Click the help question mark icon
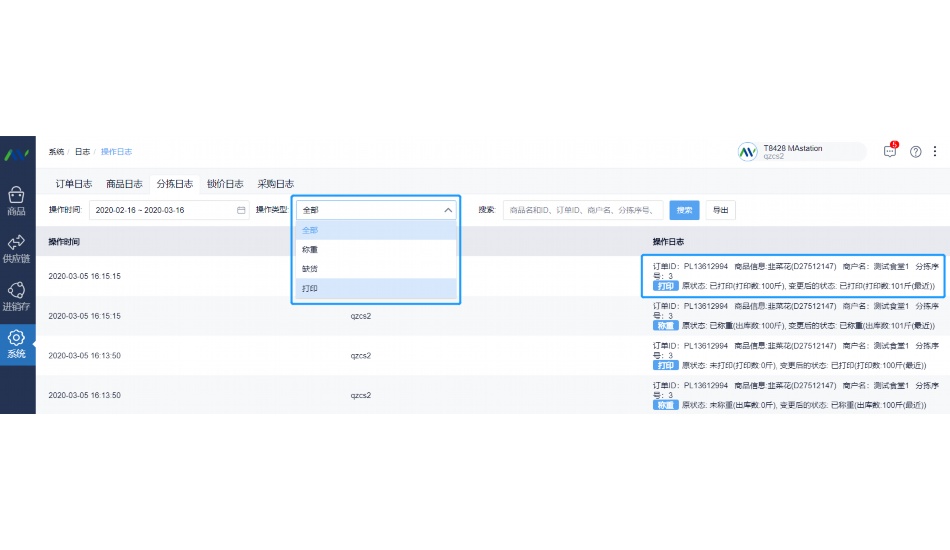 point(915,152)
